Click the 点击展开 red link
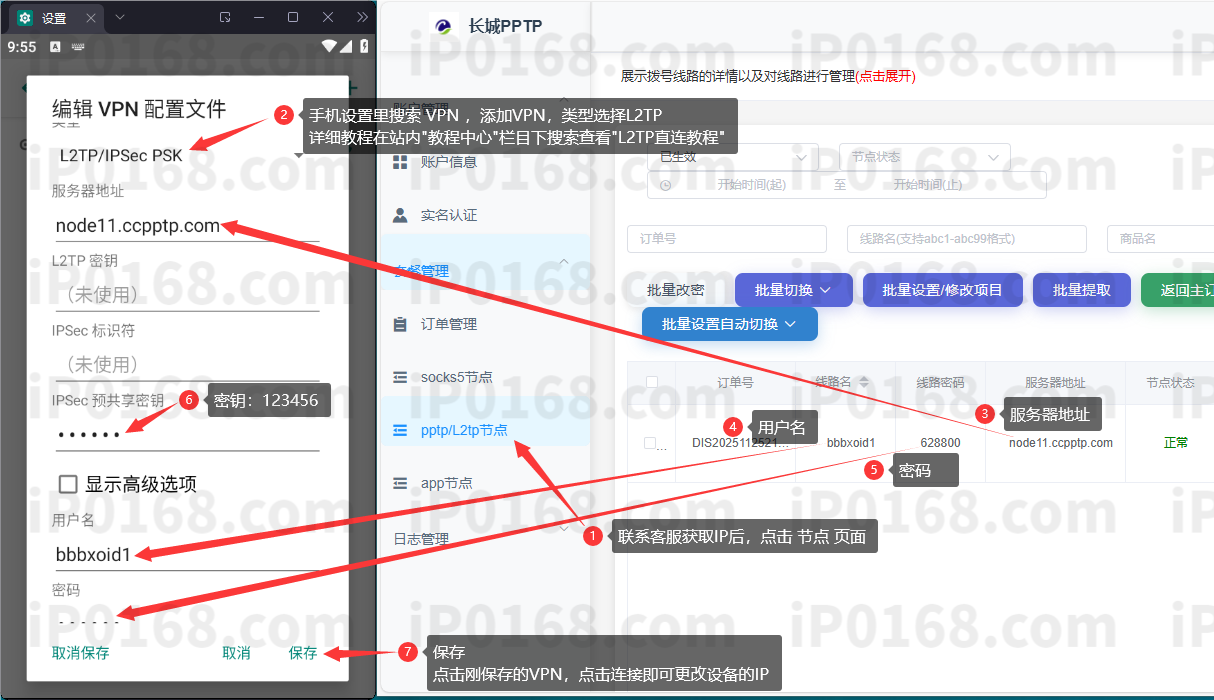 click(x=885, y=75)
